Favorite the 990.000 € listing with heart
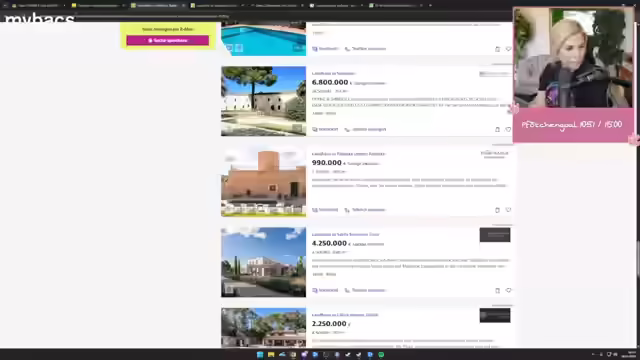This screenshot has width=640, height=360. tap(508, 210)
